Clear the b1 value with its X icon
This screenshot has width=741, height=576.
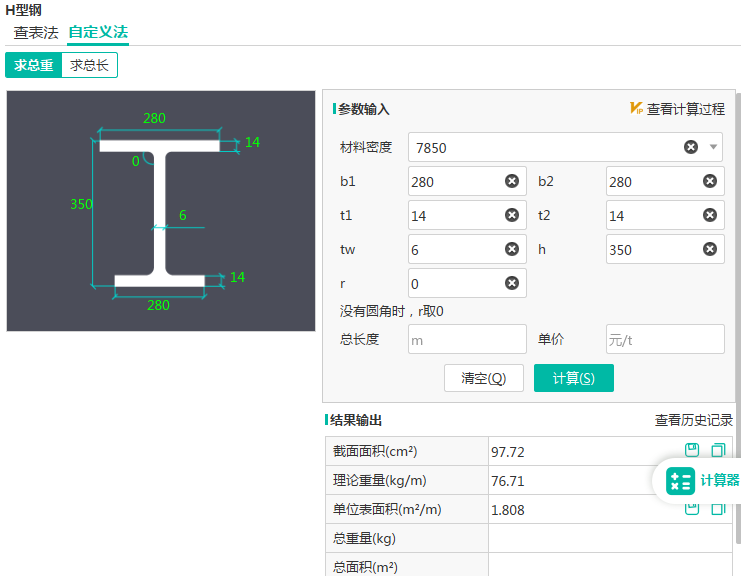(512, 181)
